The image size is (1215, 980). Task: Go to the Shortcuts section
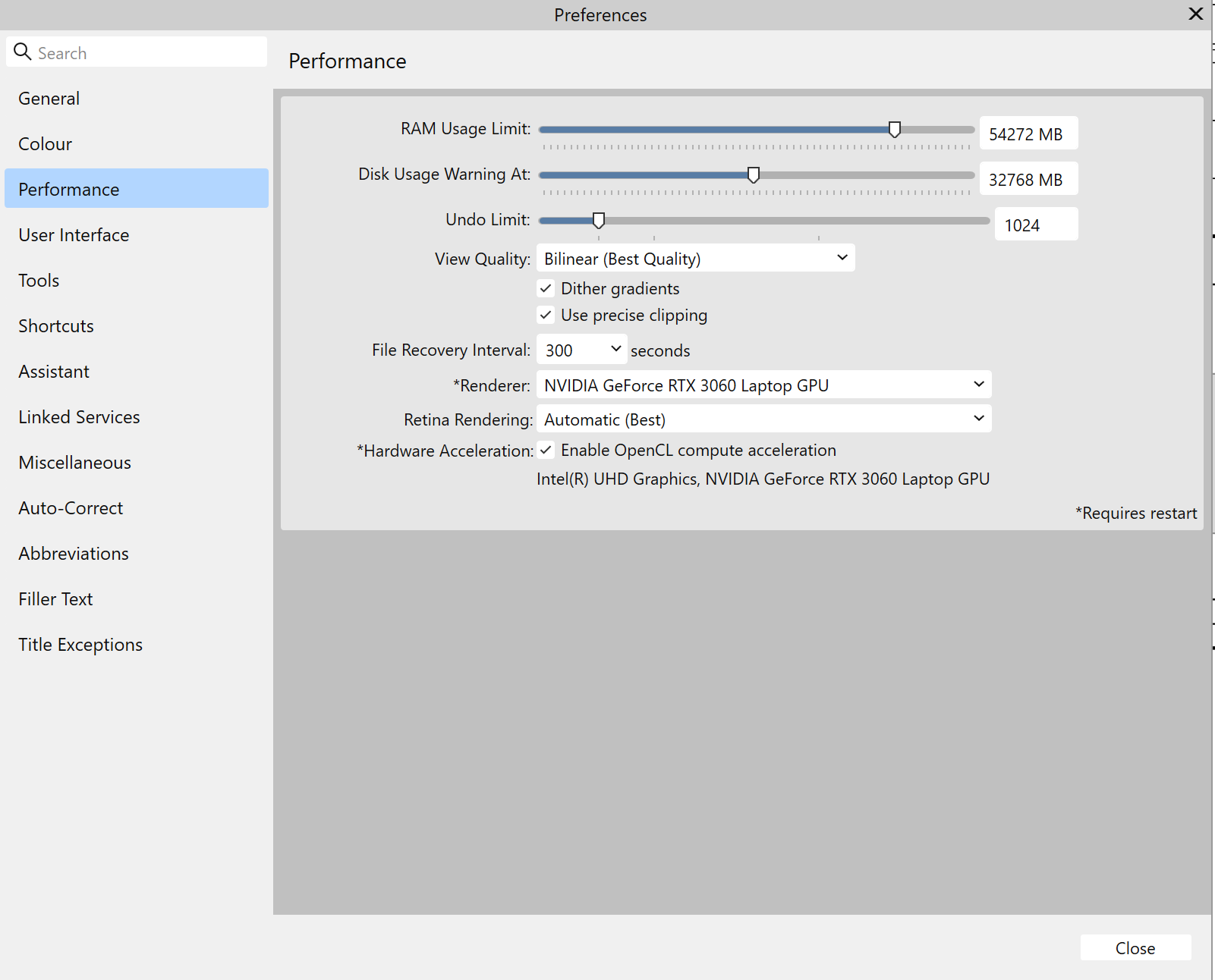56,326
